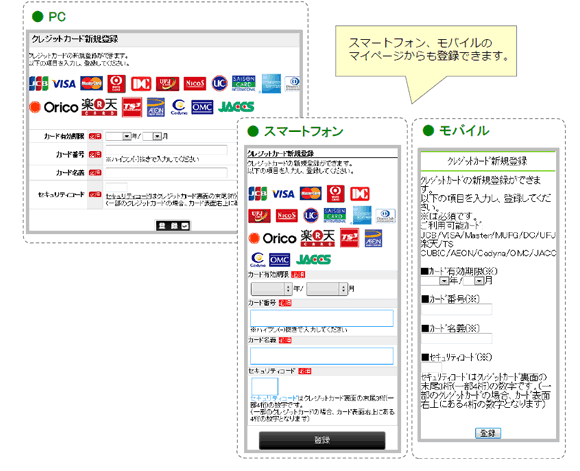Click the wide 登録 button in smartphone form

pyautogui.click(x=322, y=440)
